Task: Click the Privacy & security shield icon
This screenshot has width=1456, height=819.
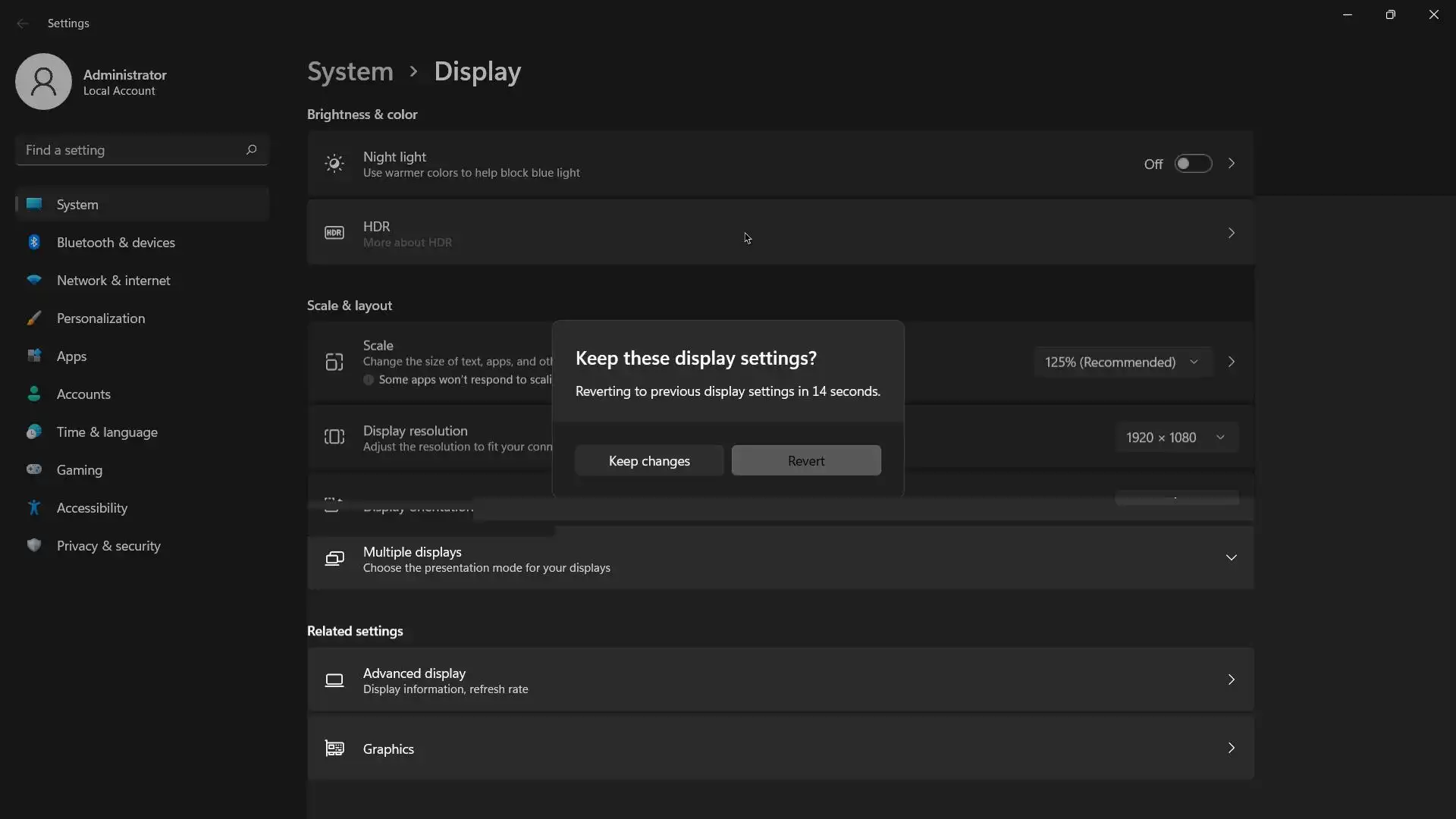Action: click(34, 546)
